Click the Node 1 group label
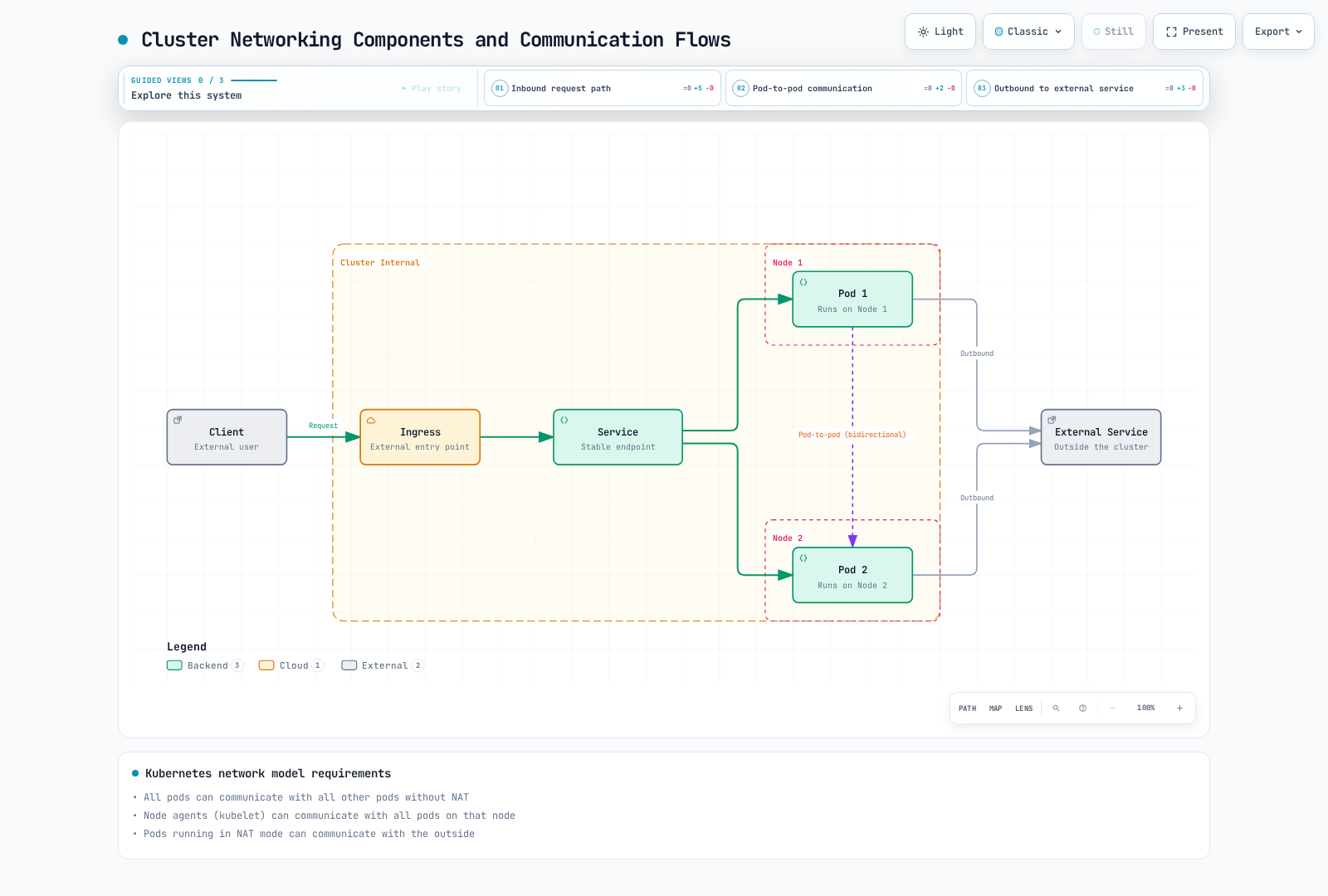Viewport: 1328px width, 896px height. click(x=787, y=263)
